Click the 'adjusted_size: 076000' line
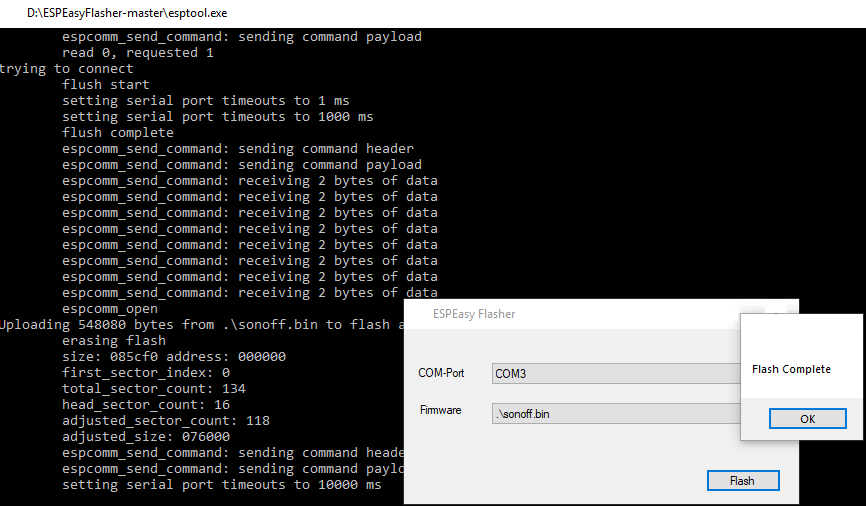The height and width of the screenshot is (506, 866). 146,436
